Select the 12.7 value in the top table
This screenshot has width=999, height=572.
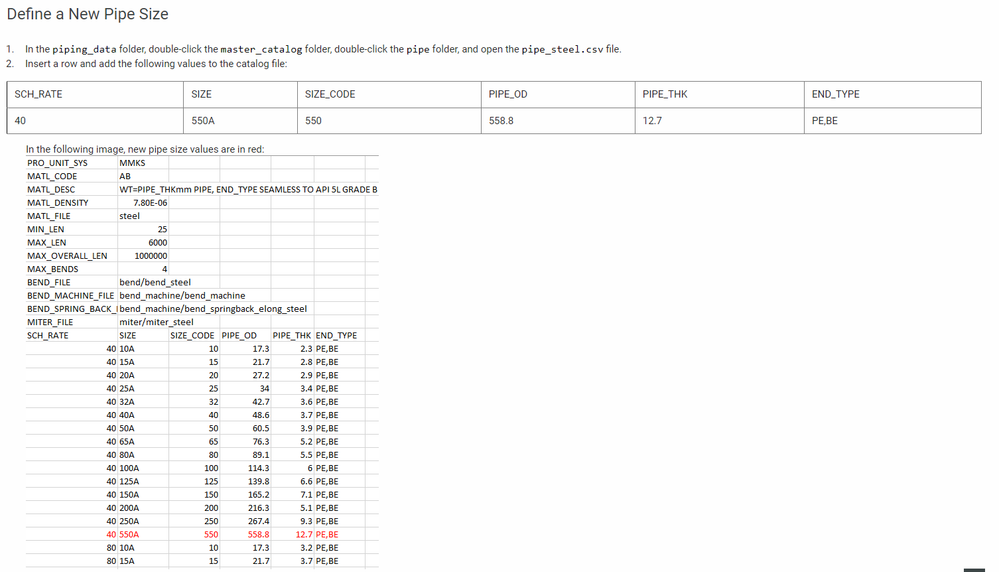pyautogui.click(x=652, y=120)
